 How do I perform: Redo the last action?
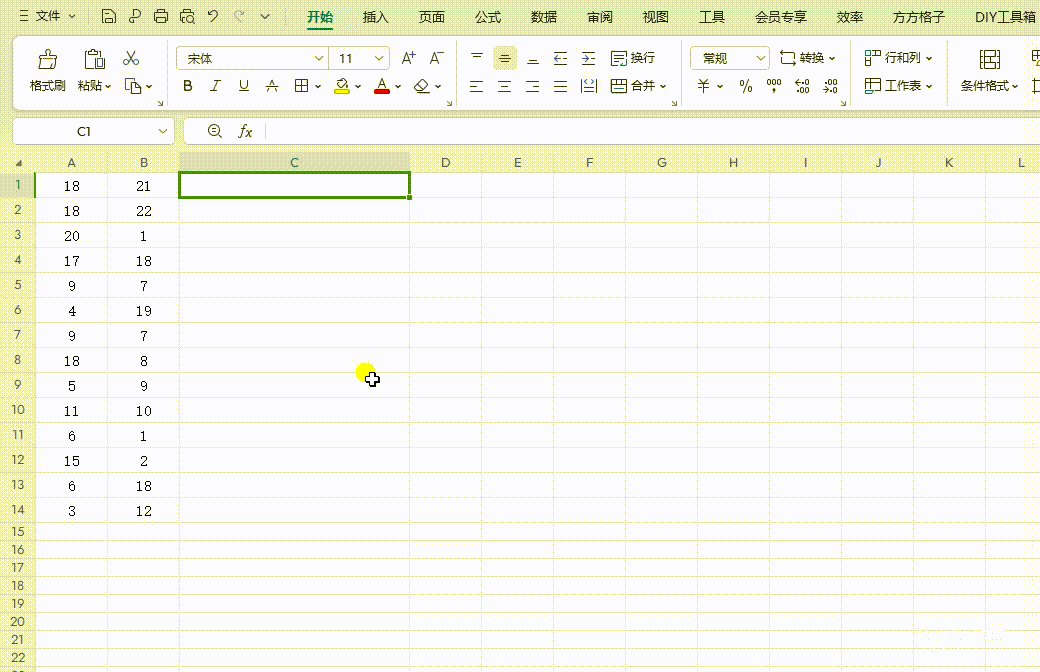(239, 17)
